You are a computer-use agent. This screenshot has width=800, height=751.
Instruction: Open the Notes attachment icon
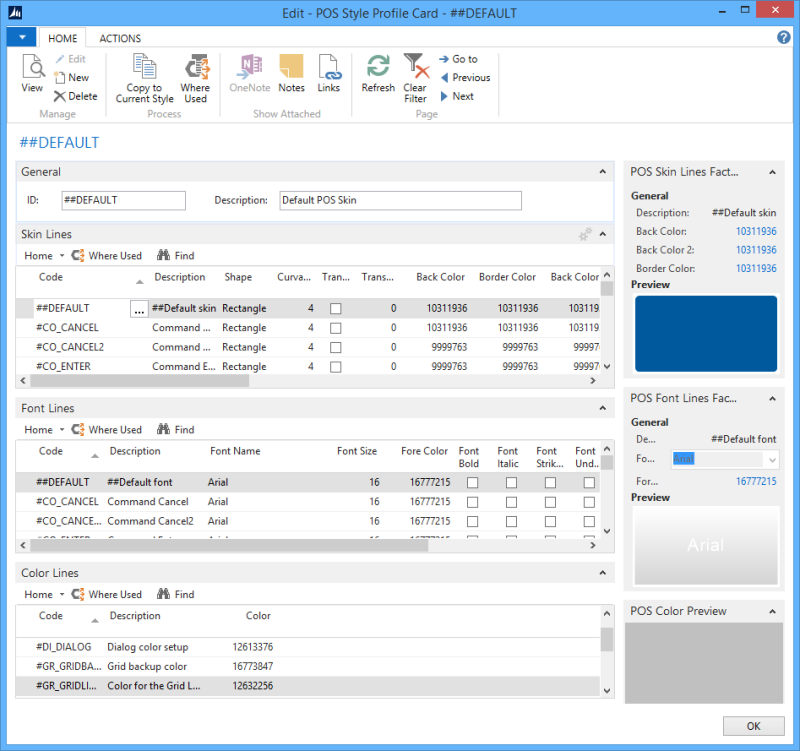[x=291, y=68]
